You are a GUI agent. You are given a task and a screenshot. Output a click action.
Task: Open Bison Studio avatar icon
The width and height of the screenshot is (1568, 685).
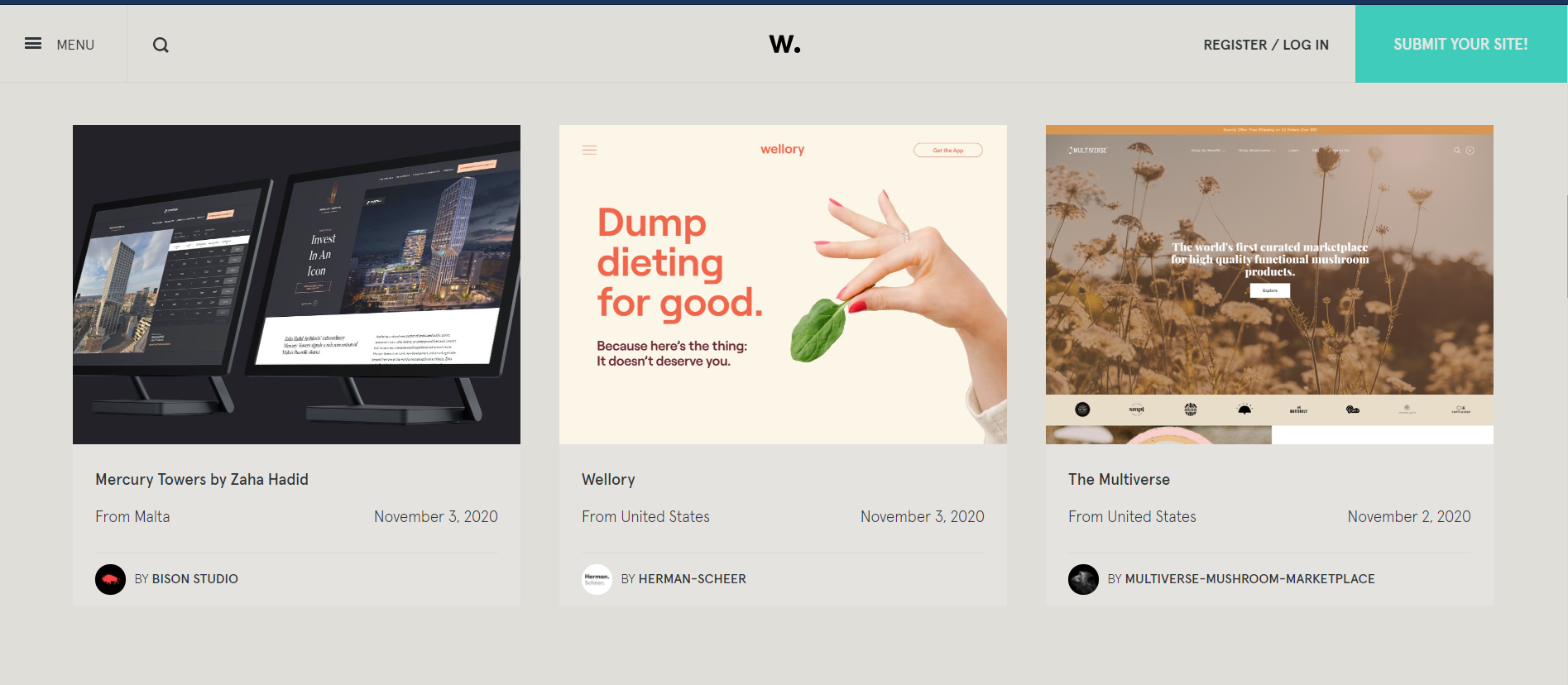pos(110,579)
